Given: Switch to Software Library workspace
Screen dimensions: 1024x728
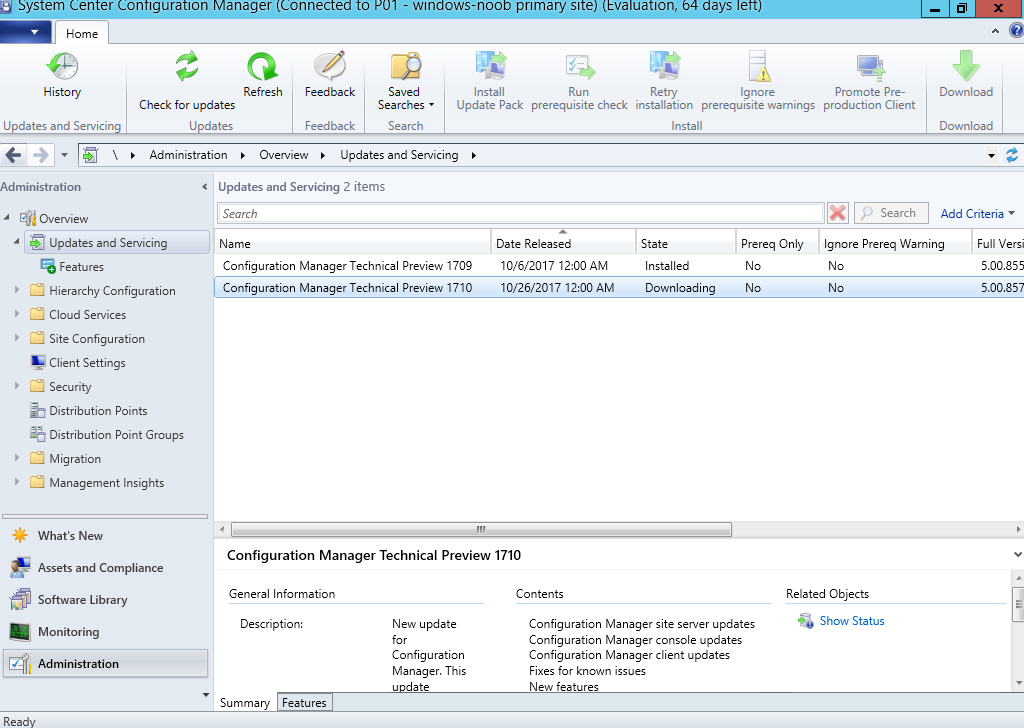Looking at the screenshot, I should point(82,599).
